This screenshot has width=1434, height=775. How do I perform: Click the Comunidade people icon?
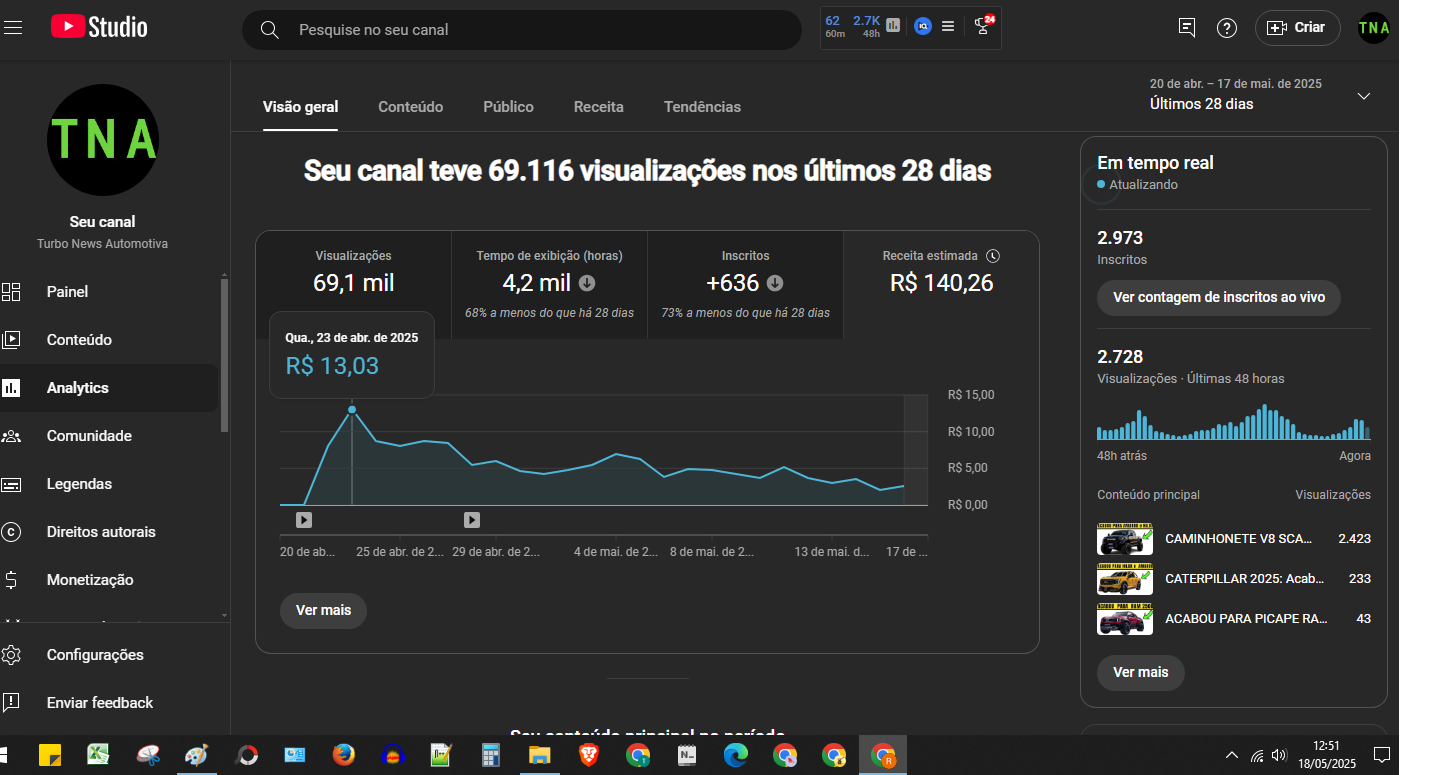pyautogui.click(x=11, y=436)
